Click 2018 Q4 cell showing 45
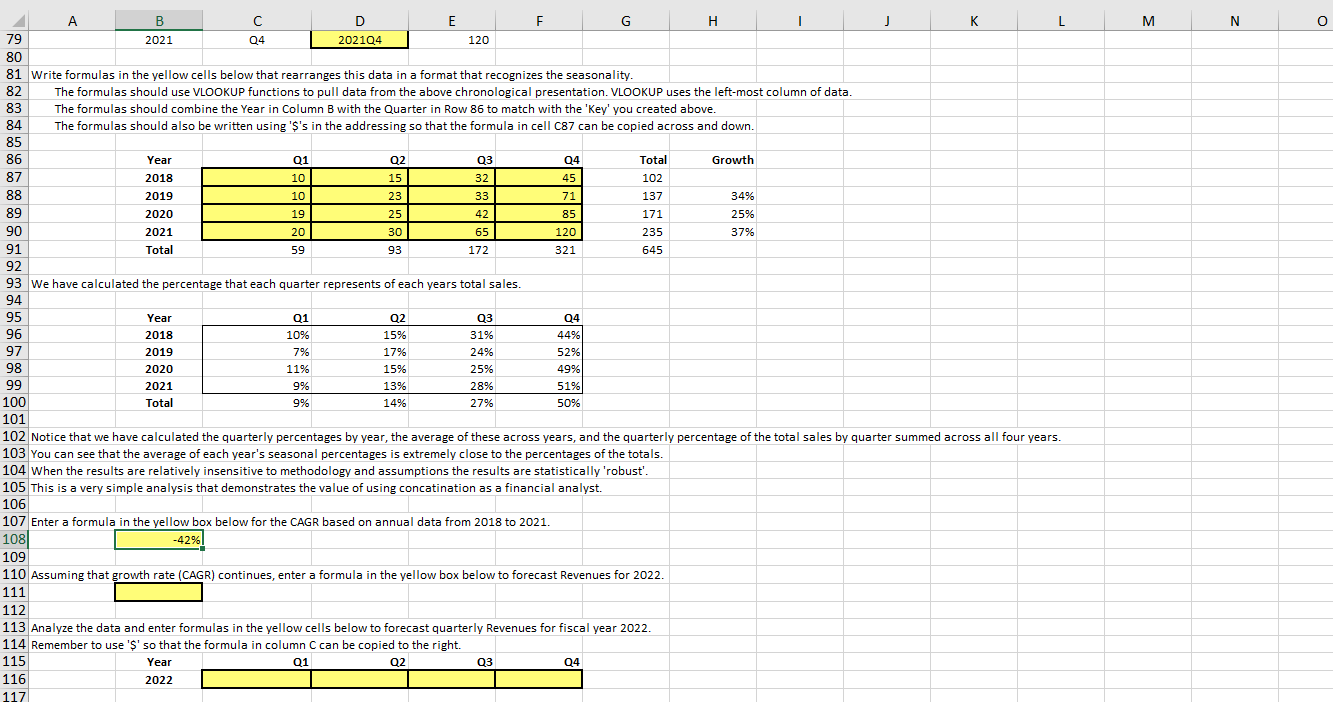The height and width of the screenshot is (702, 1333). [x=538, y=177]
